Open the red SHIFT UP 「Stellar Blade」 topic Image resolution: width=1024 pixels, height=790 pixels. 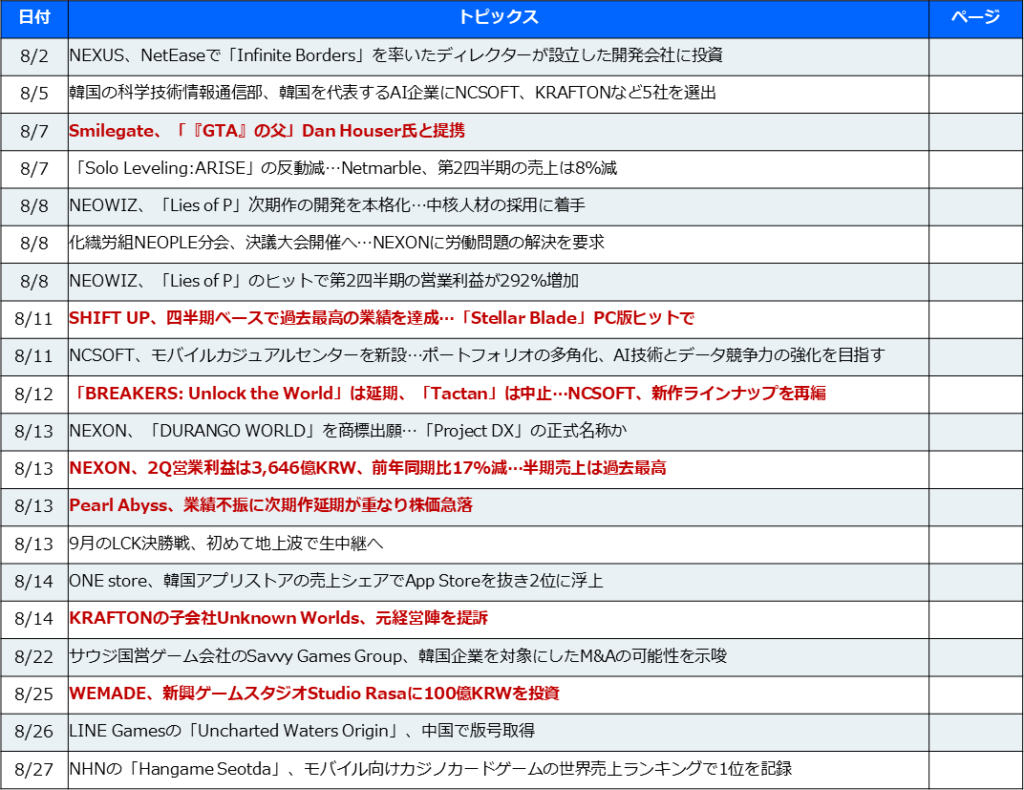(x=381, y=318)
